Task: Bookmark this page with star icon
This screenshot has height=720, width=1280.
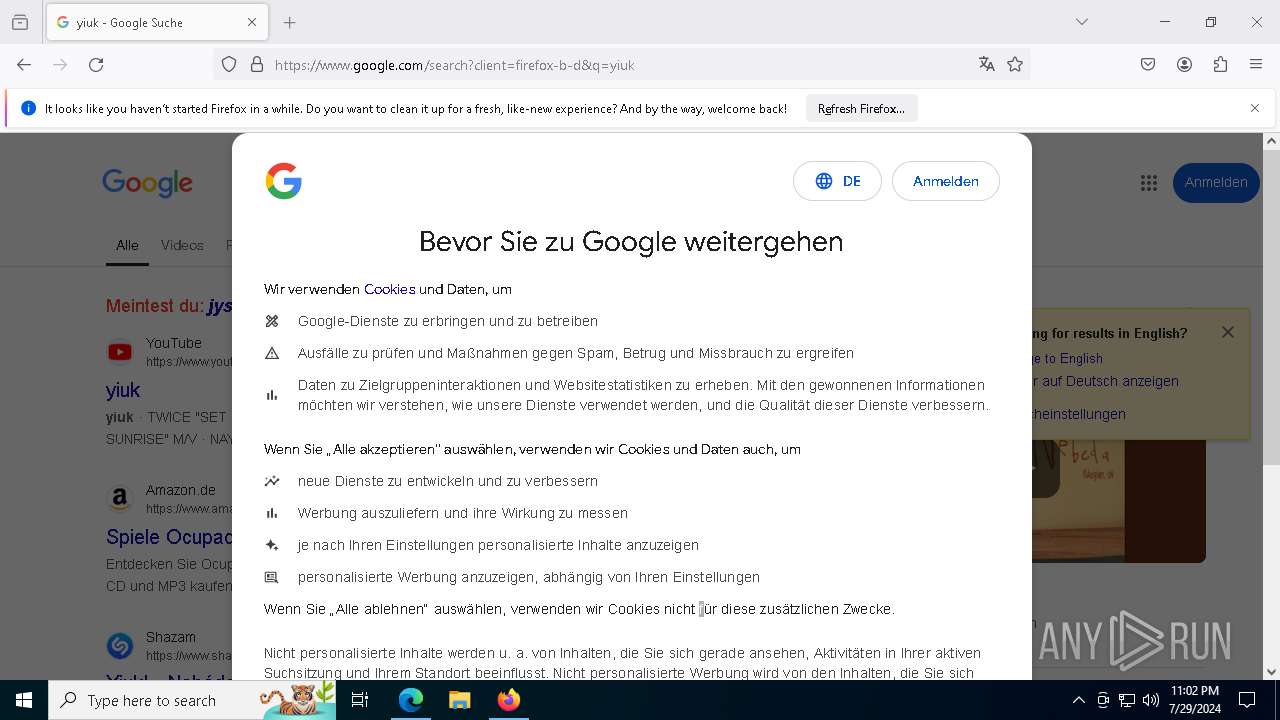Action: [x=1015, y=65]
